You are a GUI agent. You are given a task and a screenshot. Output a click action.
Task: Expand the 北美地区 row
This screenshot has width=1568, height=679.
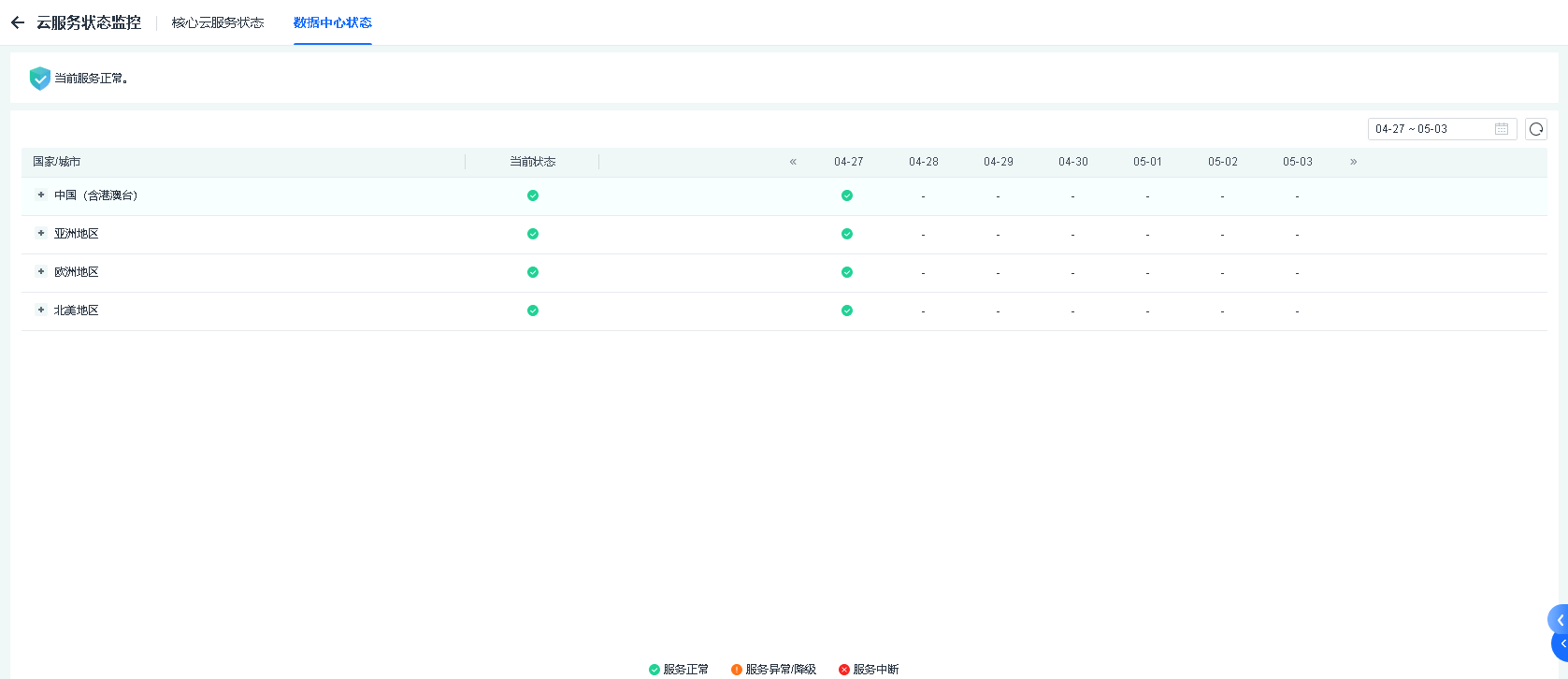41,311
